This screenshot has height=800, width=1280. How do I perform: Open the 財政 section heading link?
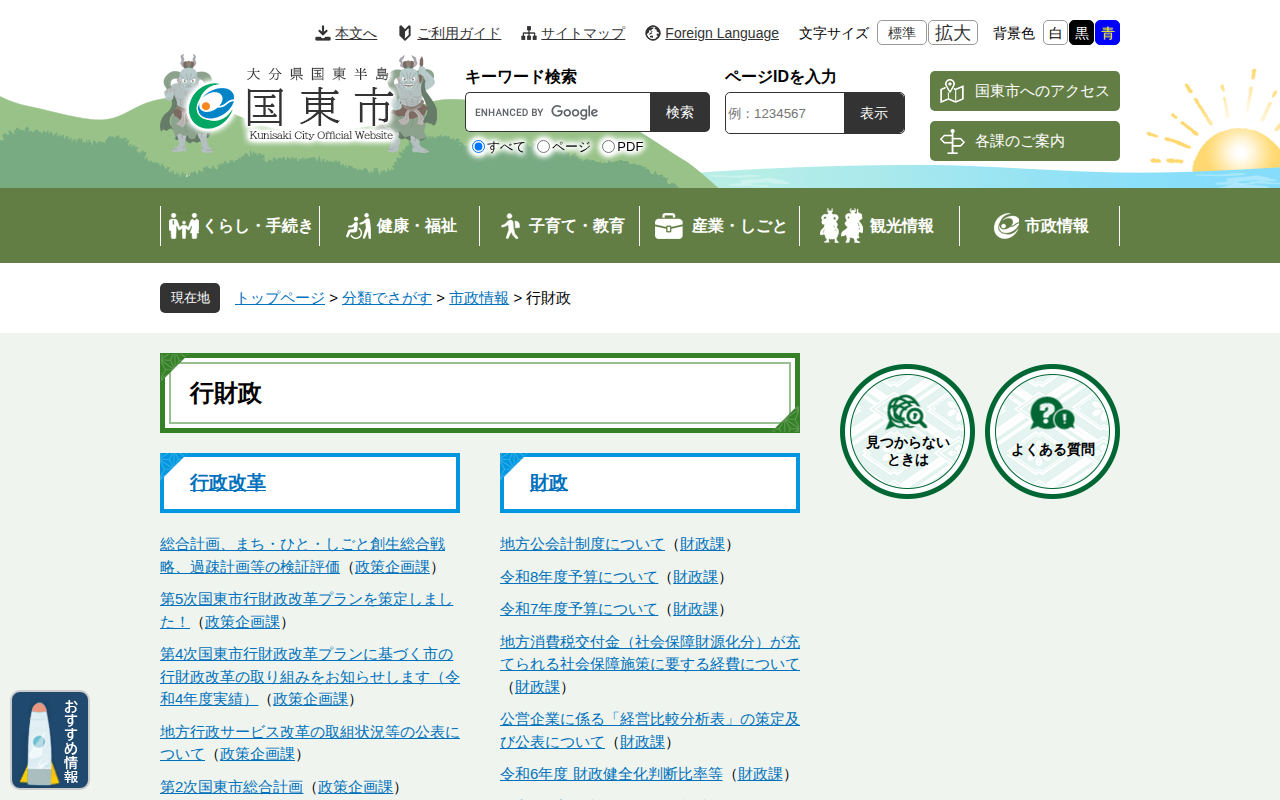tap(549, 483)
